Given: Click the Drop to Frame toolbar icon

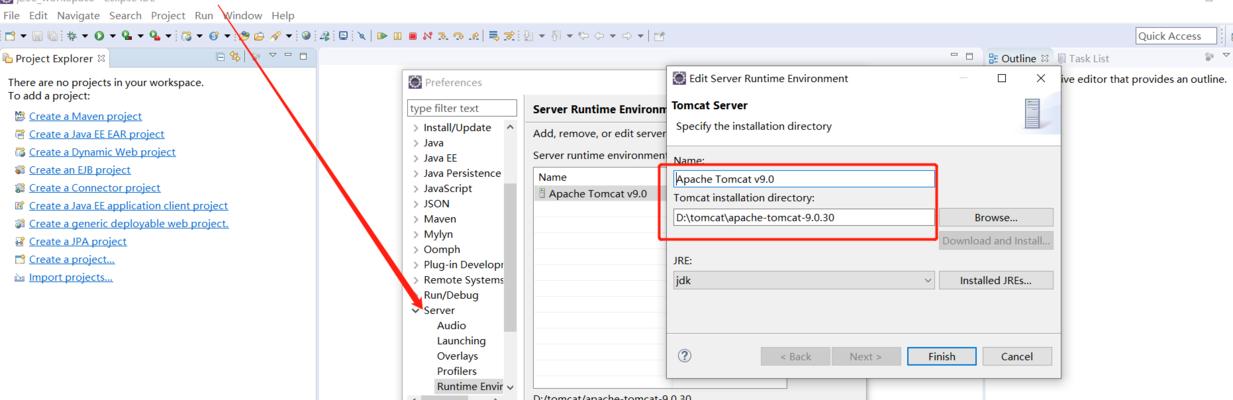Looking at the screenshot, I should [493, 36].
